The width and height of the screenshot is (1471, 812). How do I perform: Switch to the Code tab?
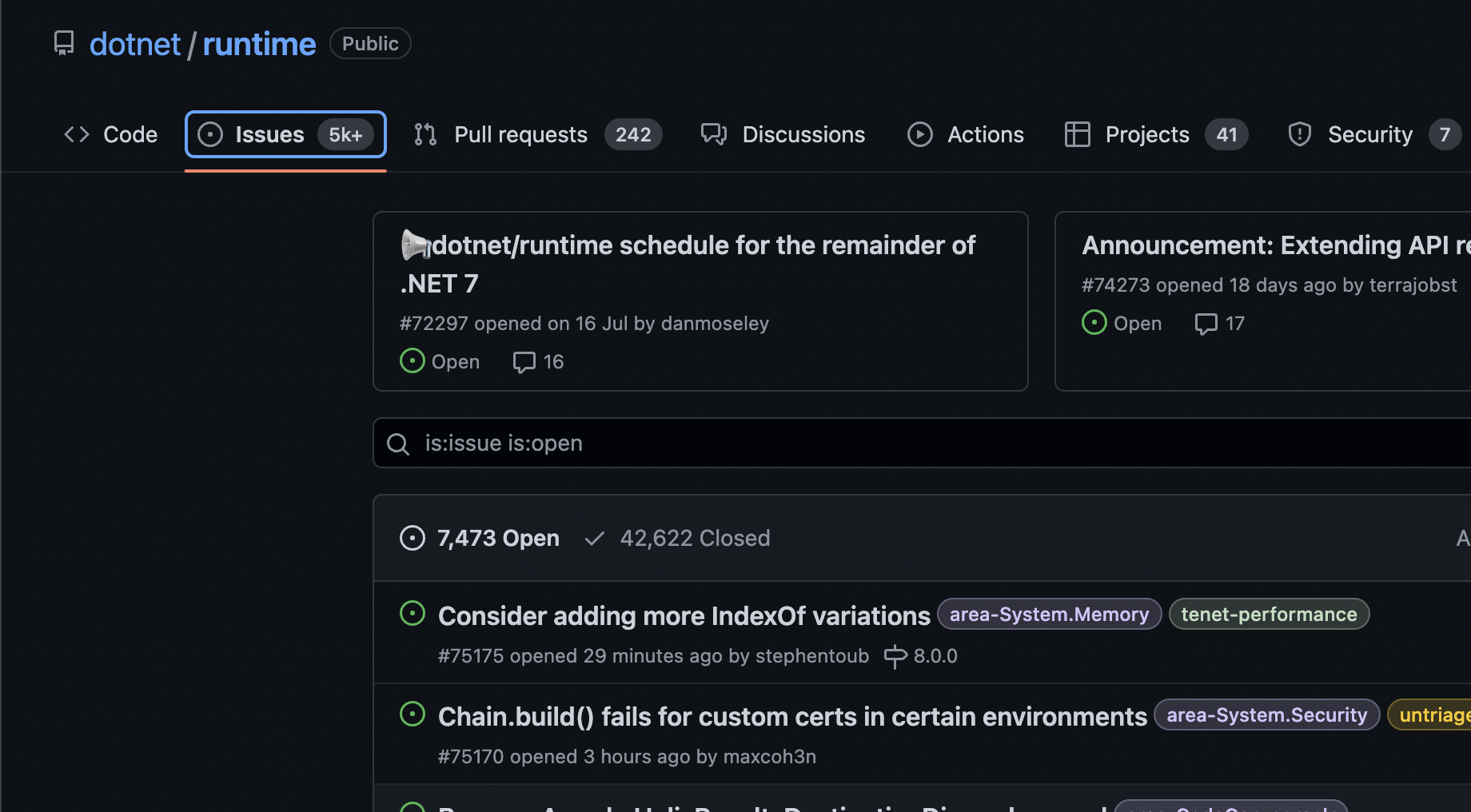point(110,134)
